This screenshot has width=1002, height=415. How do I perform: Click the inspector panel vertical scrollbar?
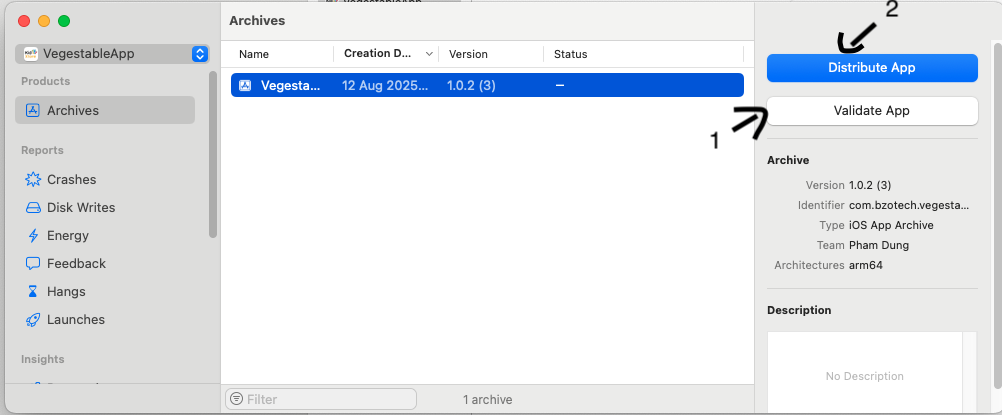point(998,214)
